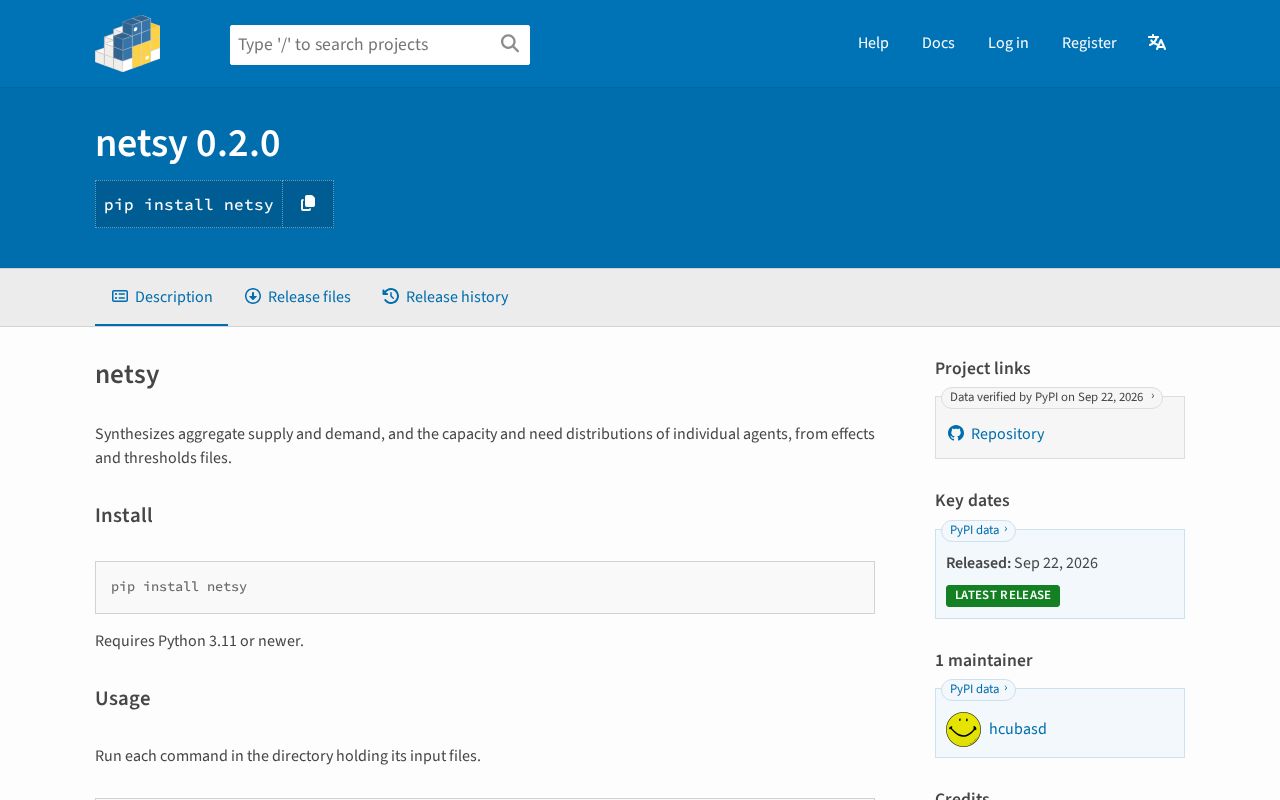The height and width of the screenshot is (800, 1280).
Task: Click the PyPI logo
Action: point(128,43)
